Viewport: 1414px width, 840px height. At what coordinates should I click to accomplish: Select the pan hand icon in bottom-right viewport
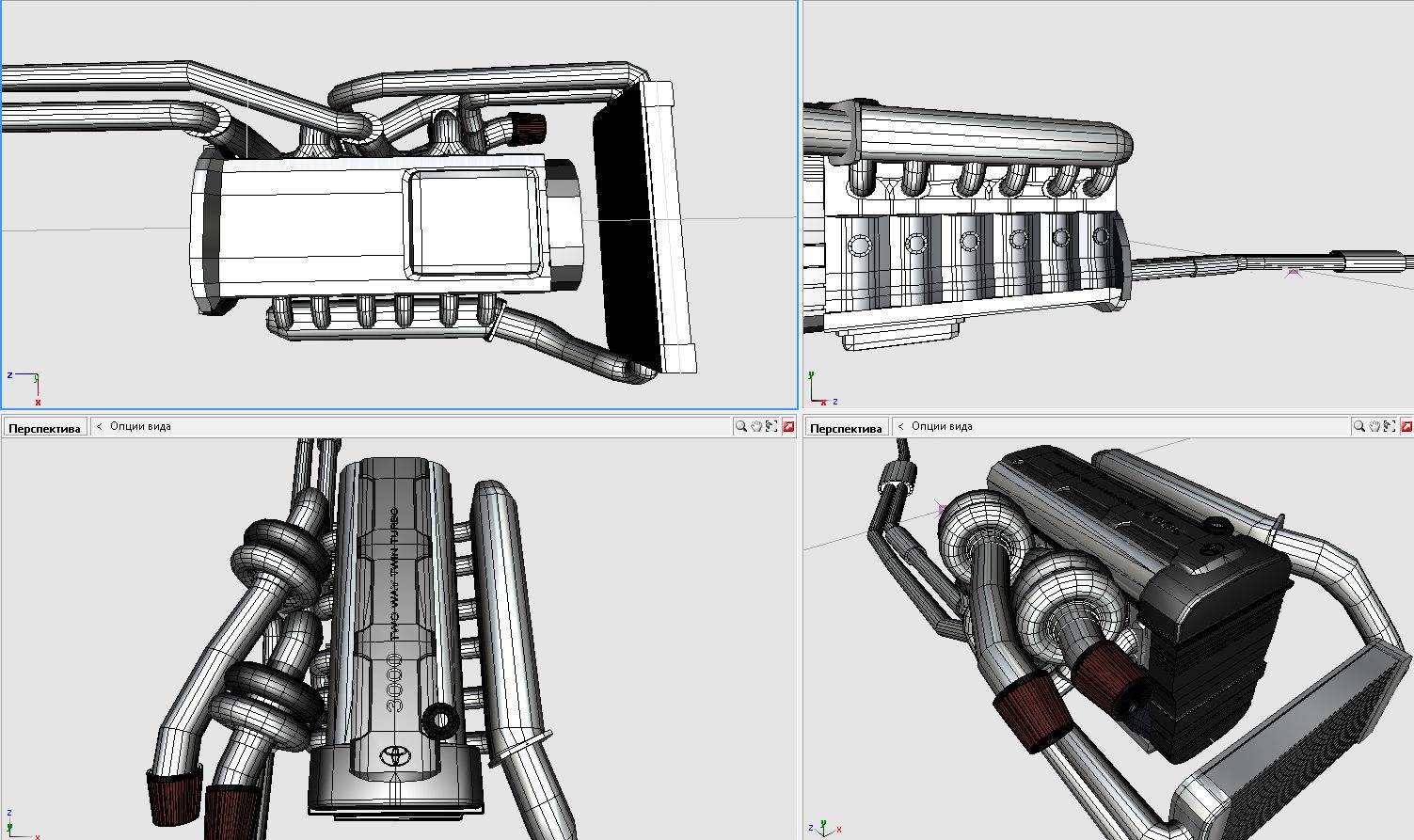tap(1374, 427)
